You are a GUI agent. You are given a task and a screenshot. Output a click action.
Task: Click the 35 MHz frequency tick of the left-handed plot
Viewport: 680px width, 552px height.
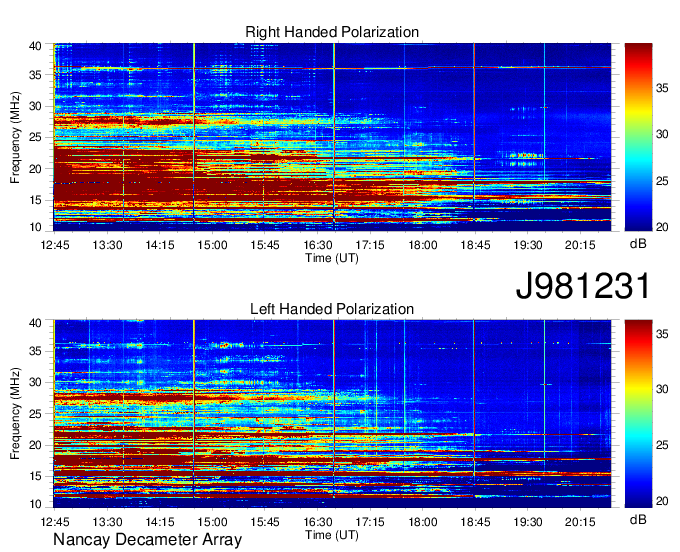pyautogui.click(x=35, y=351)
